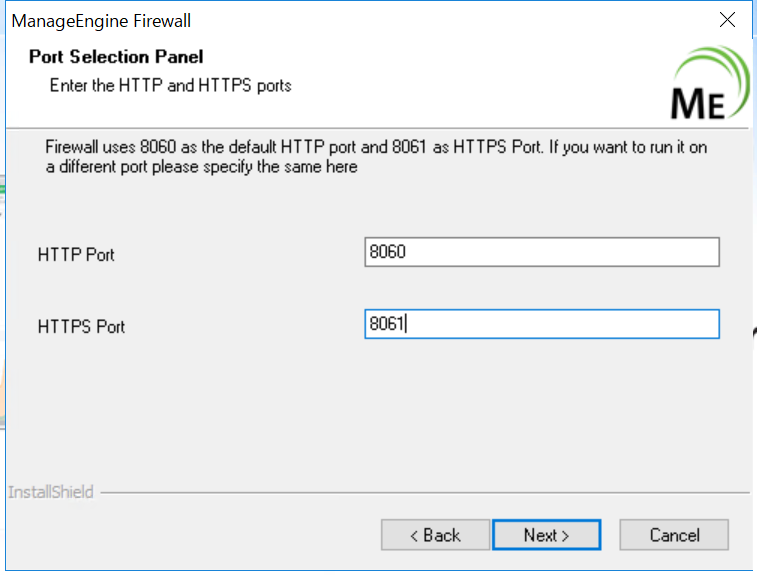Image resolution: width=757 pixels, height=575 pixels.
Task: Click the InstallShield label text
Action: coord(50,492)
